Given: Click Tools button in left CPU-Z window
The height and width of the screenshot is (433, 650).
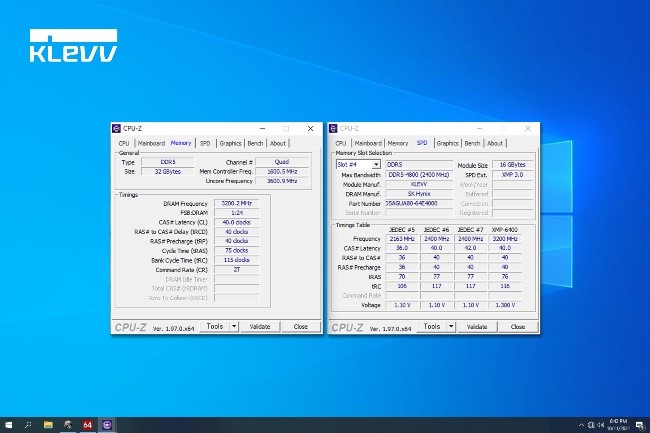Looking at the screenshot, I should (215, 327).
